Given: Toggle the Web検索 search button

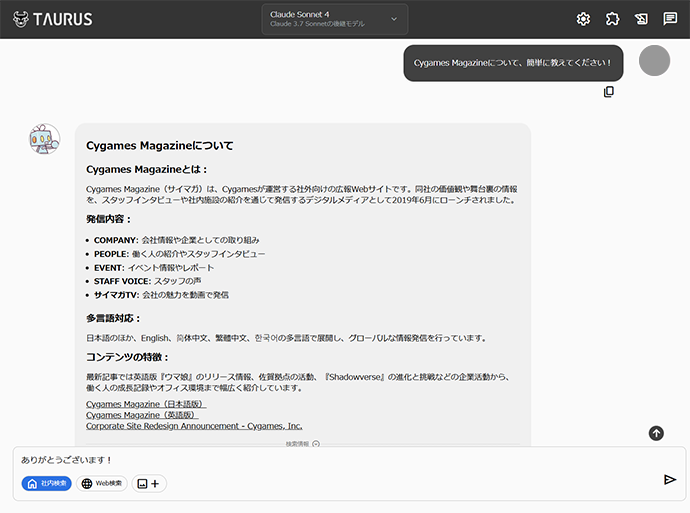Looking at the screenshot, I should click(x=102, y=484).
